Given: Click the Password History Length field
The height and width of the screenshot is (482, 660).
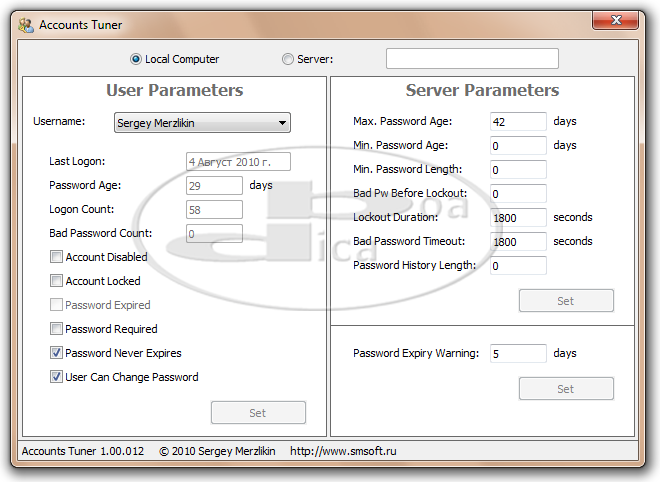Looking at the screenshot, I should [x=518, y=266].
